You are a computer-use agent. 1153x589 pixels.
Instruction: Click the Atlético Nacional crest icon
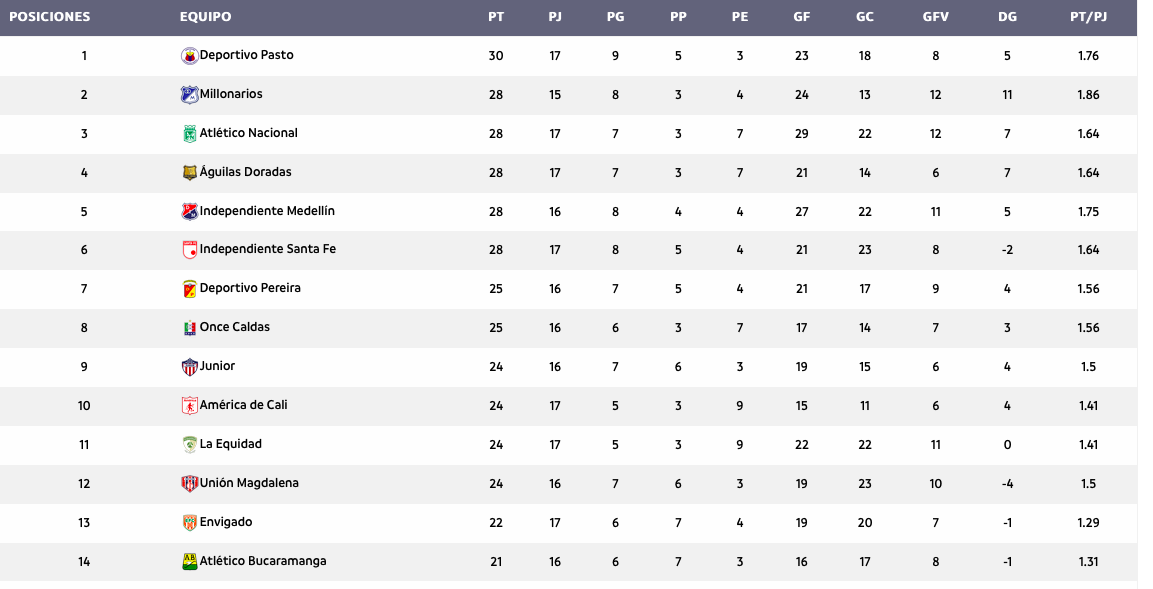coord(189,134)
